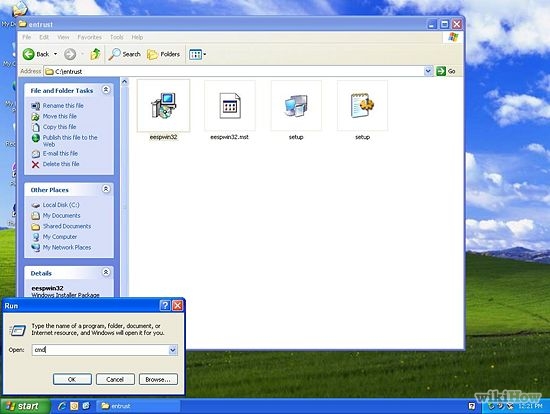Select the eespwin32 installer package icon

pyautogui.click(x=163, y=105)
